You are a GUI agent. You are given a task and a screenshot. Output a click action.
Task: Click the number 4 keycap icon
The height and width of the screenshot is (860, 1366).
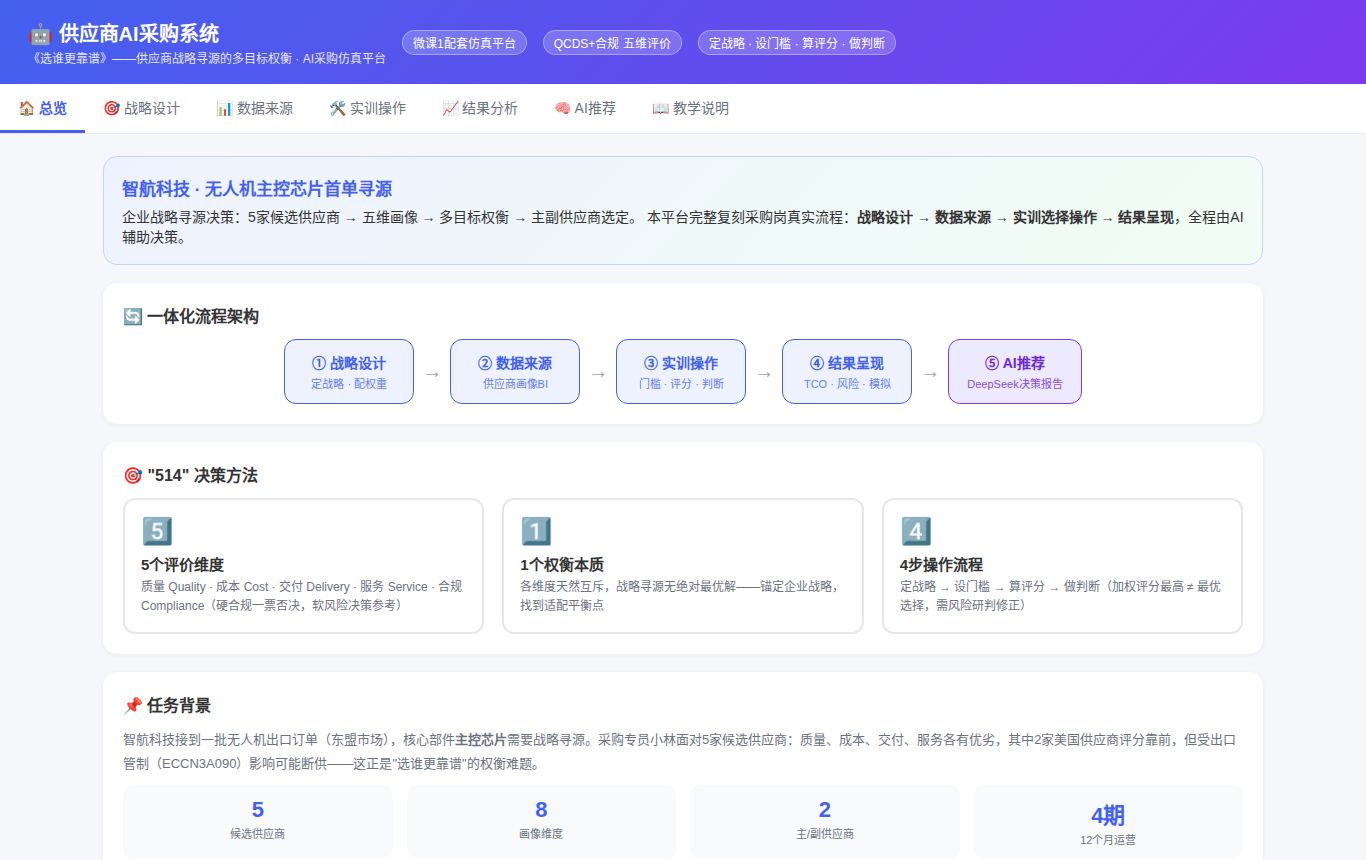click(916, 531)
